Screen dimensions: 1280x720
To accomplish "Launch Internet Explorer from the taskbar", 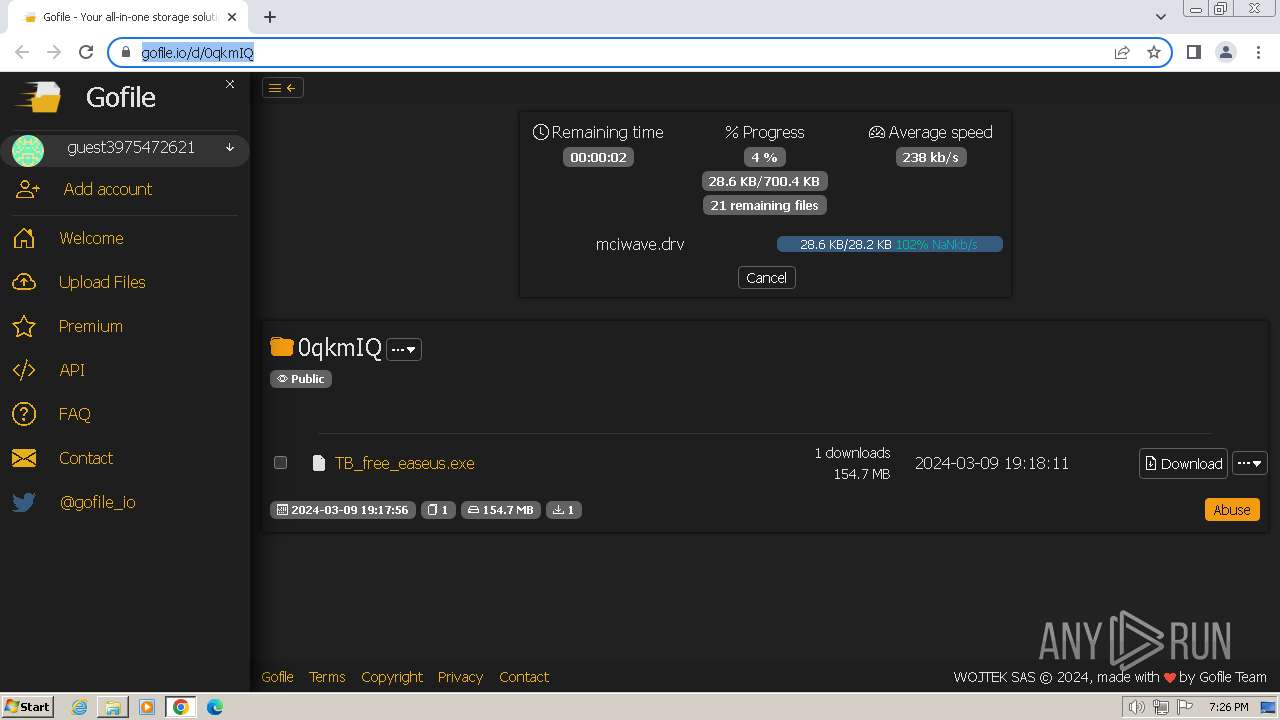I will (x=79, y=707).
